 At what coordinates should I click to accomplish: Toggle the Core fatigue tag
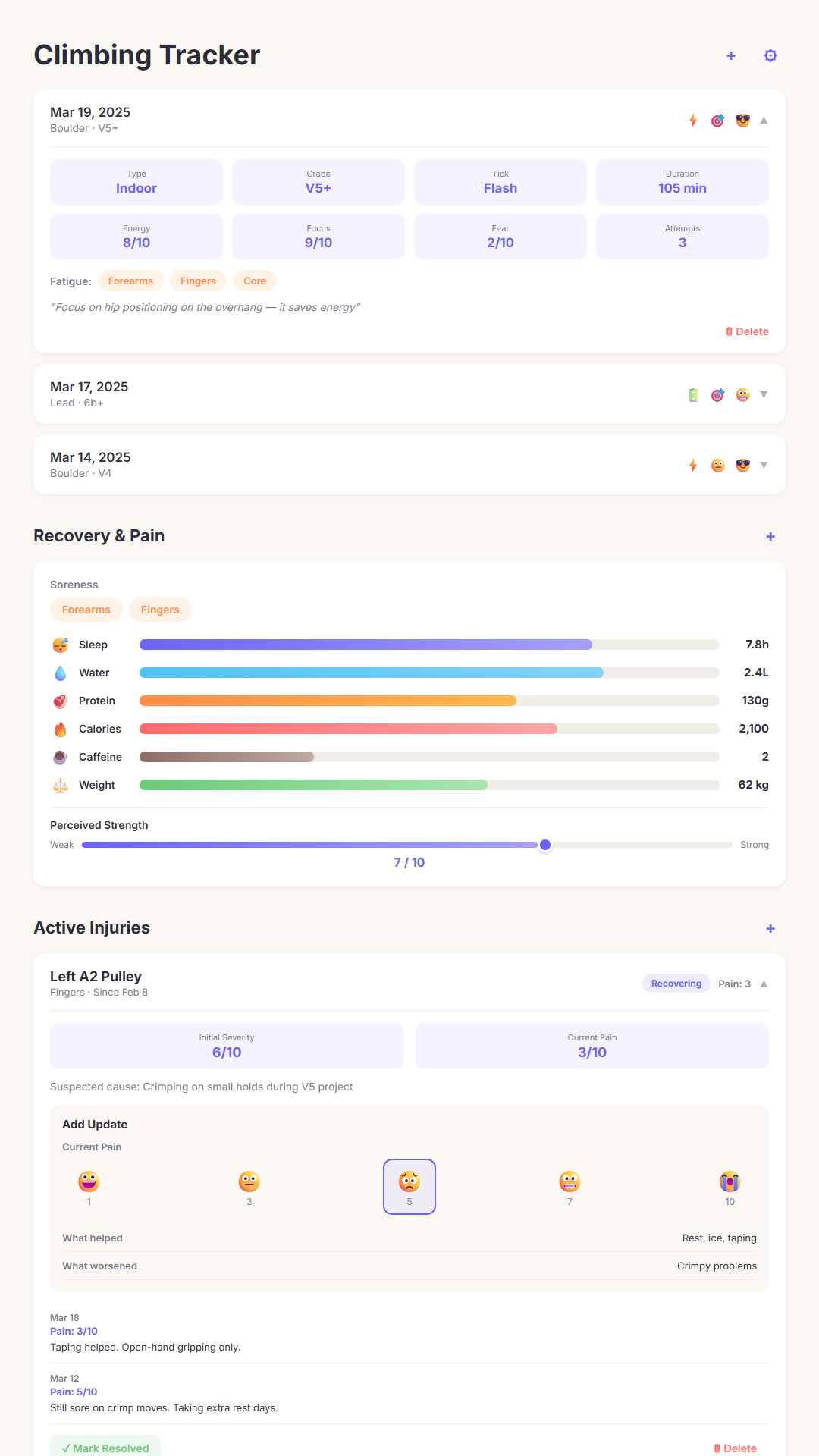coord(255,281)
